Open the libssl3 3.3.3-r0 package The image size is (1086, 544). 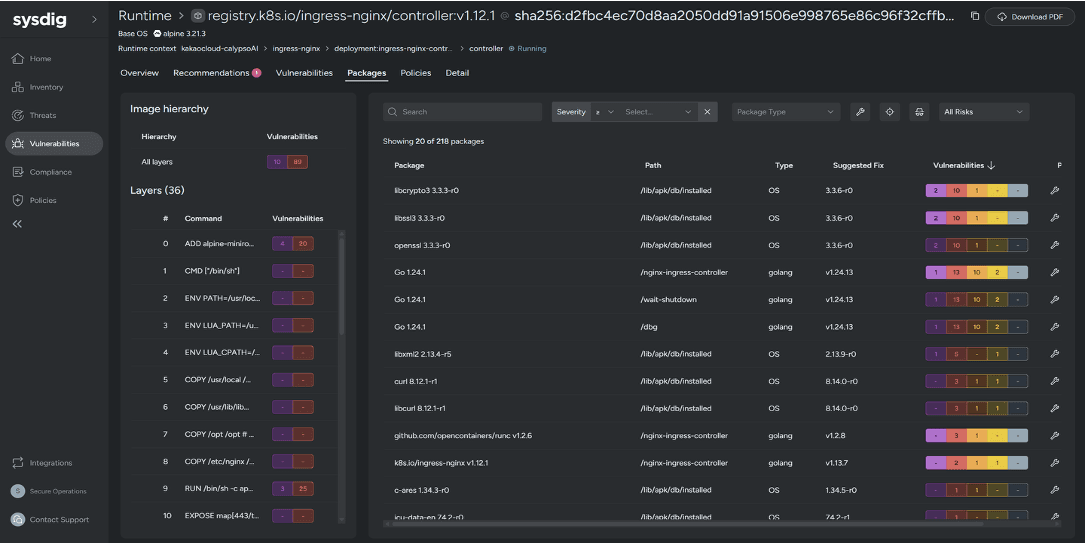point(419,218)
